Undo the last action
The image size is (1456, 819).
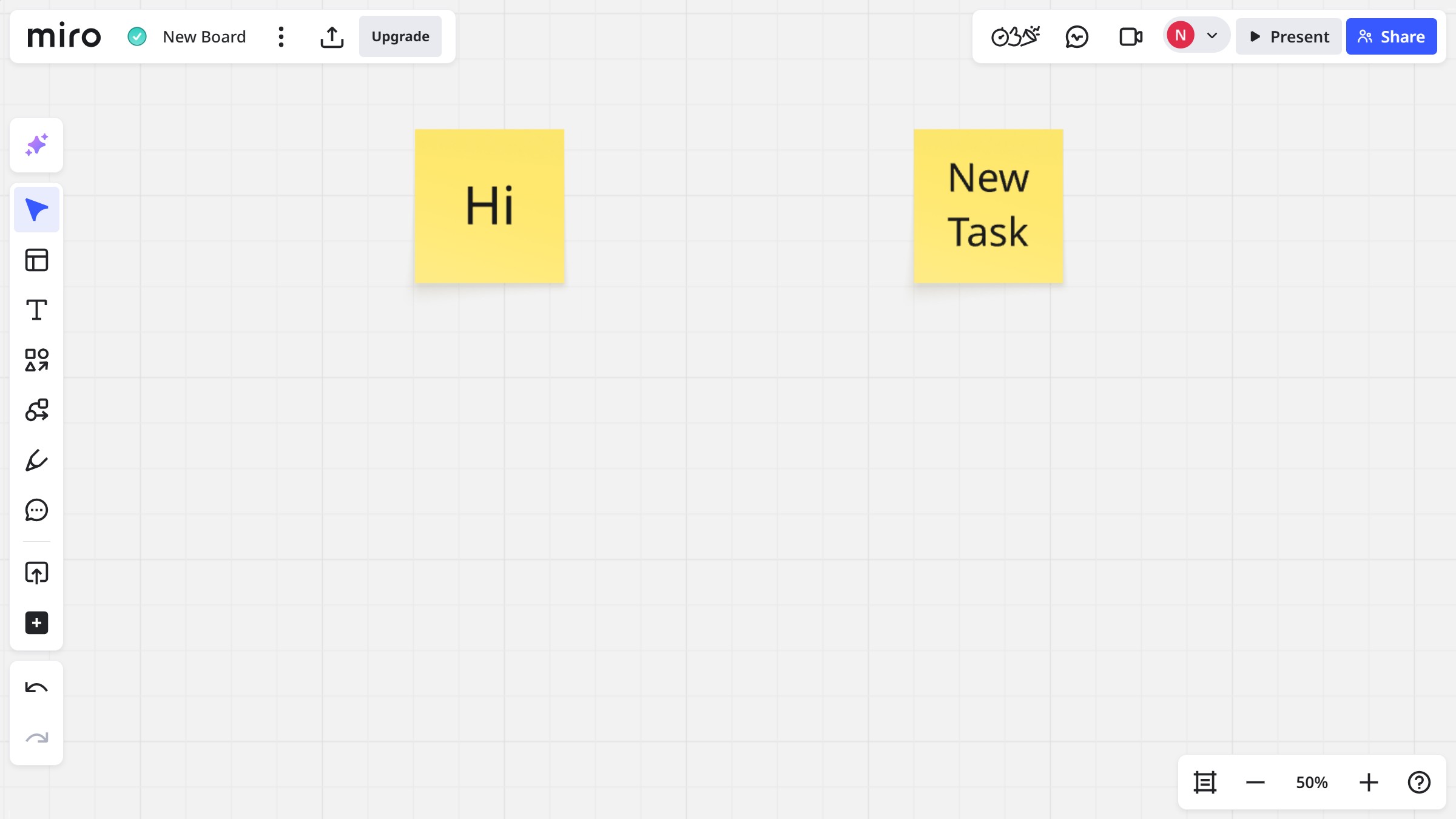36,688
